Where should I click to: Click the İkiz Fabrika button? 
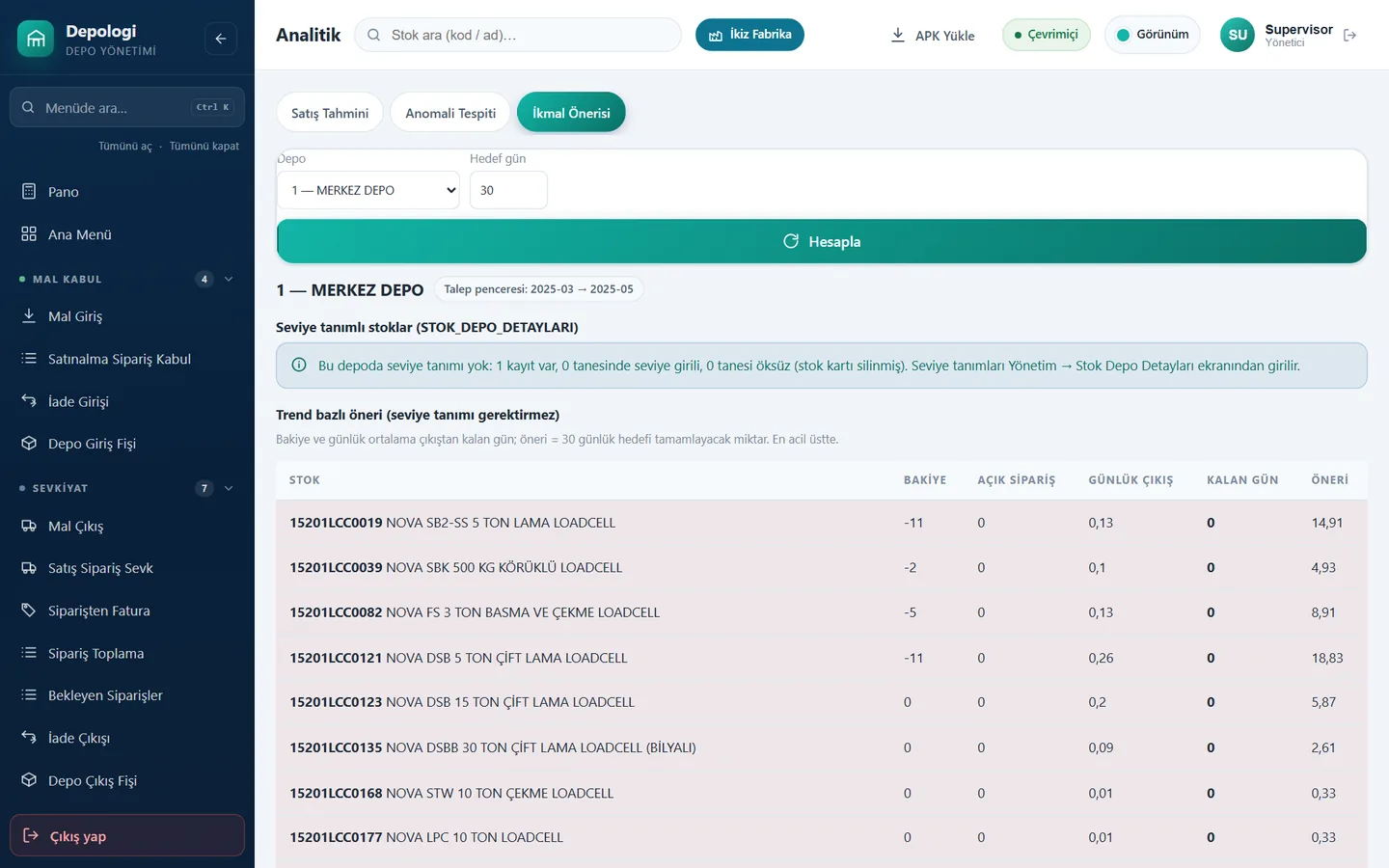749,35
